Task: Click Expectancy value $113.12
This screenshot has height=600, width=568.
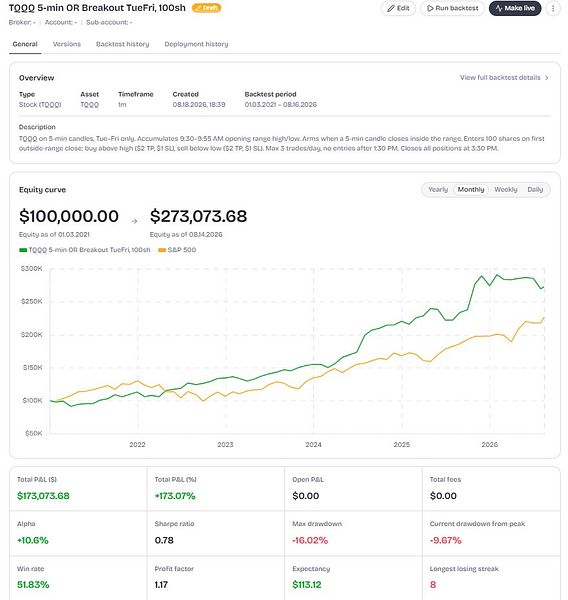Action: click(307, 585)
